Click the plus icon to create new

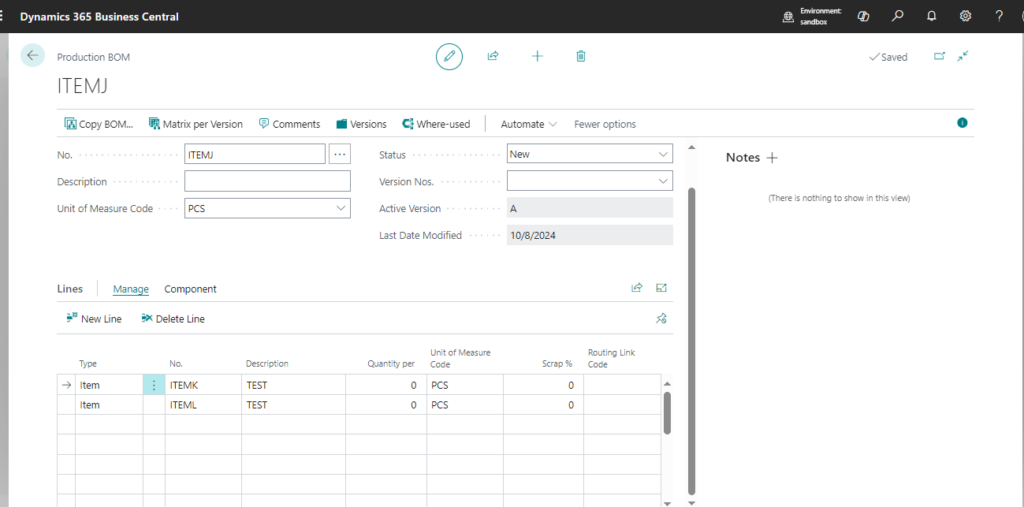537,56
